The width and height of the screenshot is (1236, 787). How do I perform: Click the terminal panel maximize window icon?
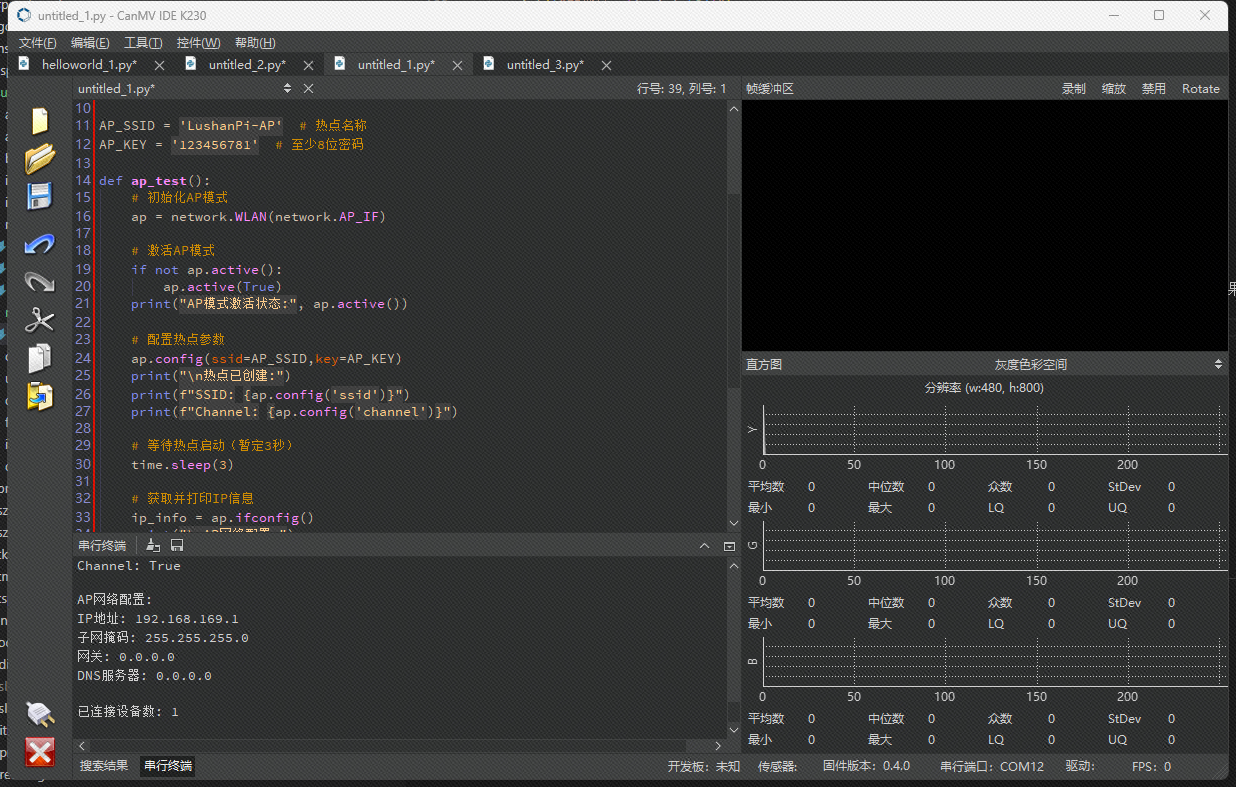[x=729, y=546]
